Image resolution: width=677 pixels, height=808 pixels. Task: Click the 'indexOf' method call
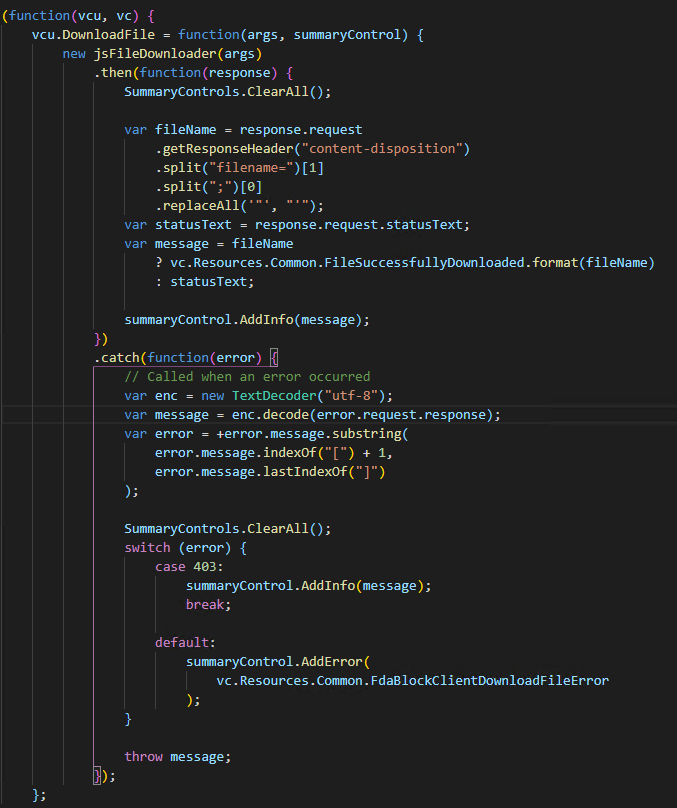coord(290,453)
